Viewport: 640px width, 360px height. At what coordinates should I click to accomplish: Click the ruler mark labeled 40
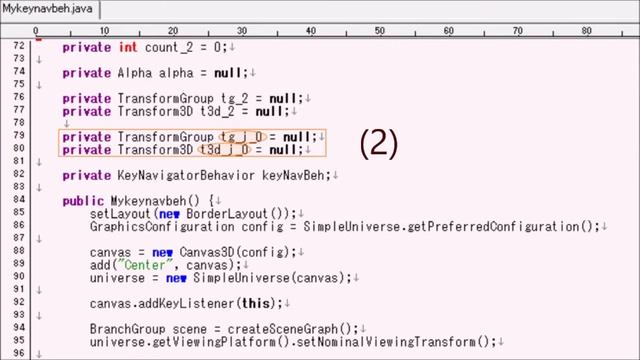(x=311, y=31)
